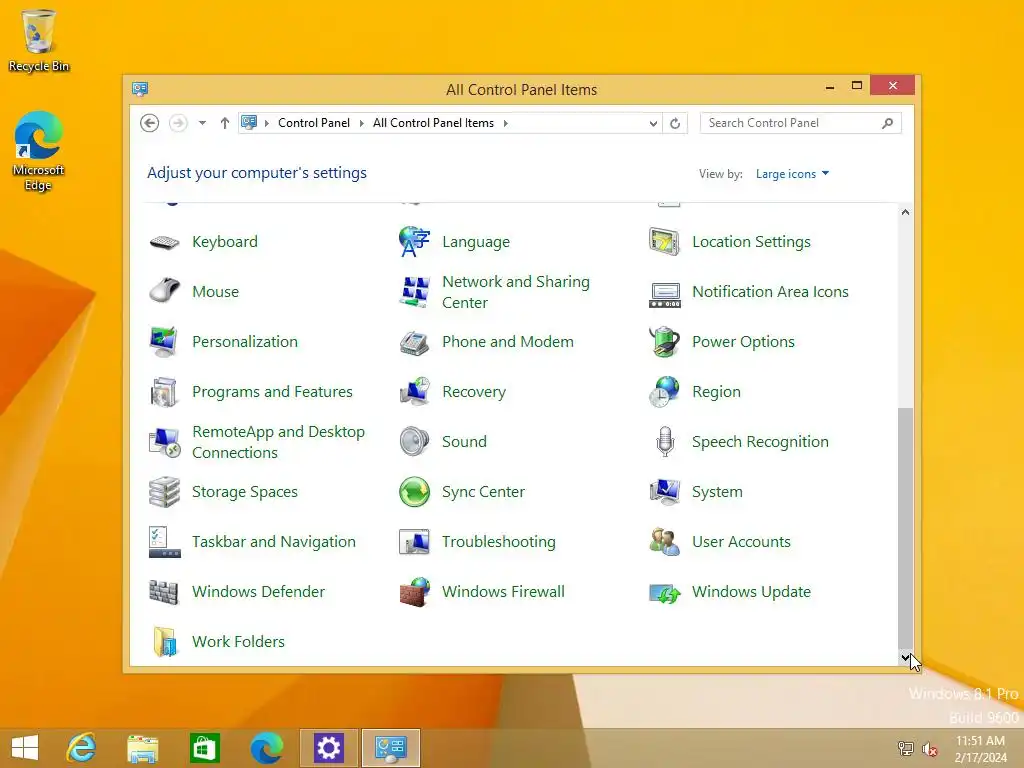This screenshot has height=768, width=1024.
Task: Open the Work Folders icon
Action: point(164,642)
